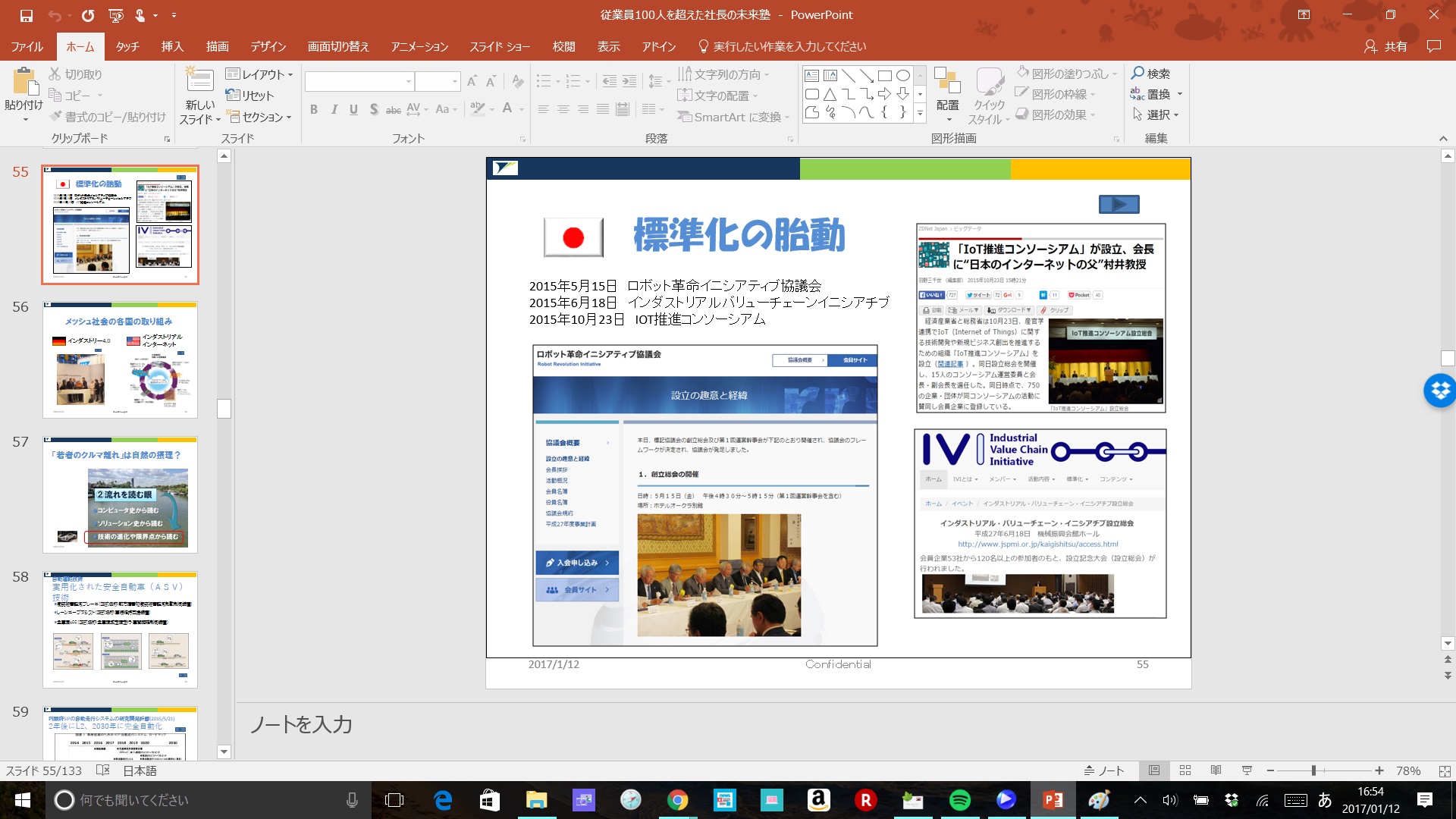Toggle Italic formatting
This screenshot has height=819, width=1456.
tap(334, 110)
